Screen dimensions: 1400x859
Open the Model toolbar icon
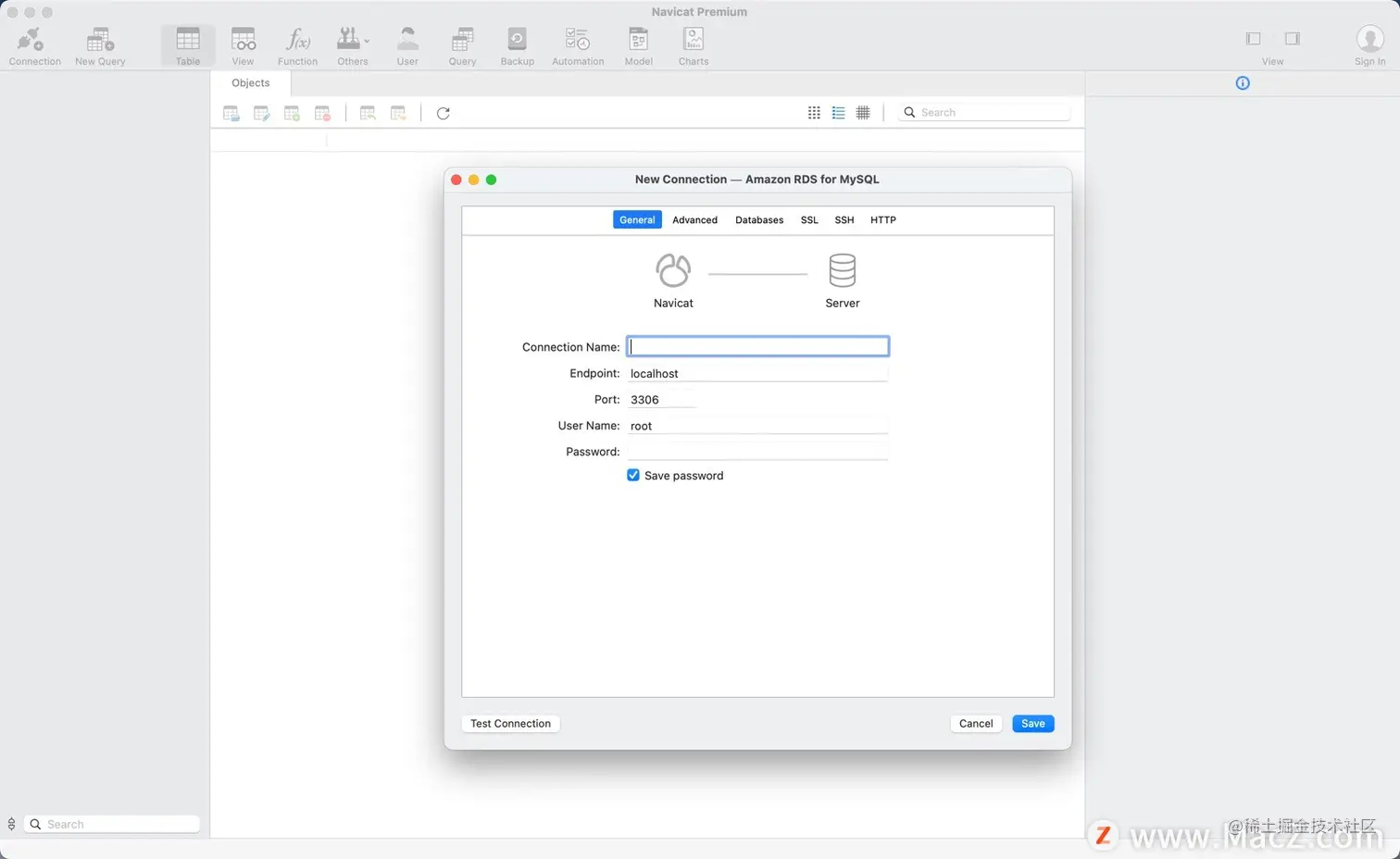point(638,40)
